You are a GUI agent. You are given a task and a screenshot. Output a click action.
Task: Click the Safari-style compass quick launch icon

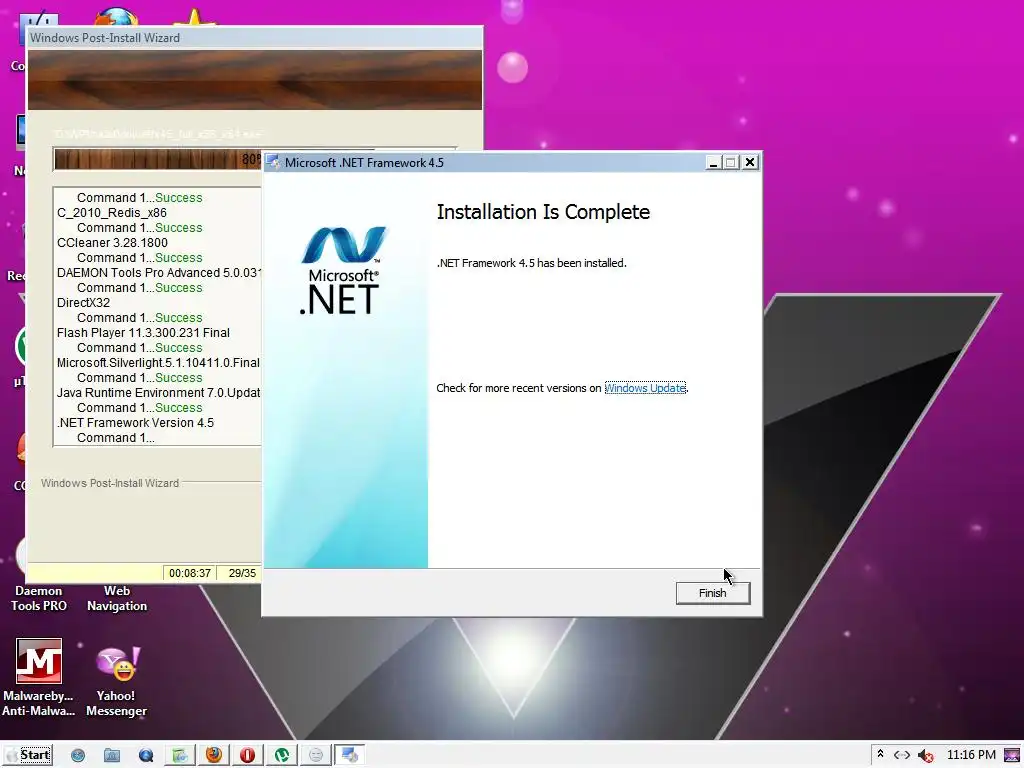[x=78, y=756]
